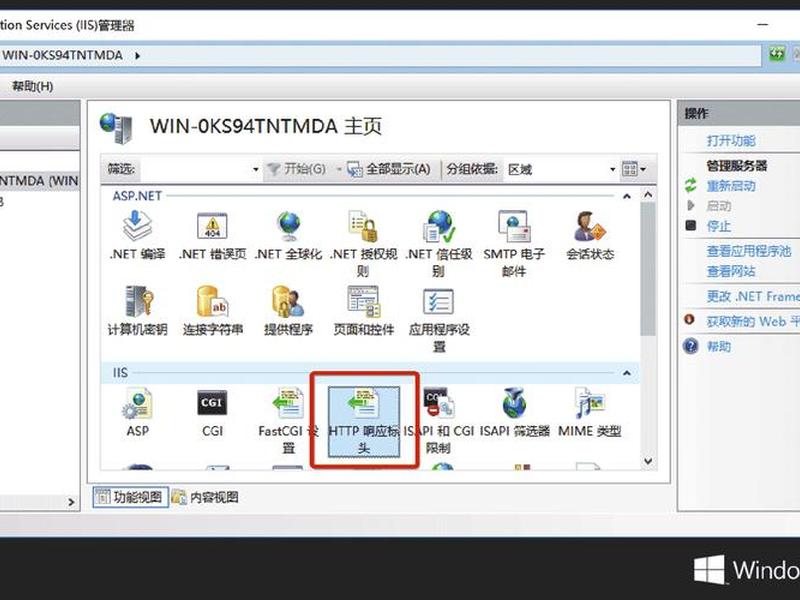Click the 帮助 link in 操作 pane

point(718,347)
